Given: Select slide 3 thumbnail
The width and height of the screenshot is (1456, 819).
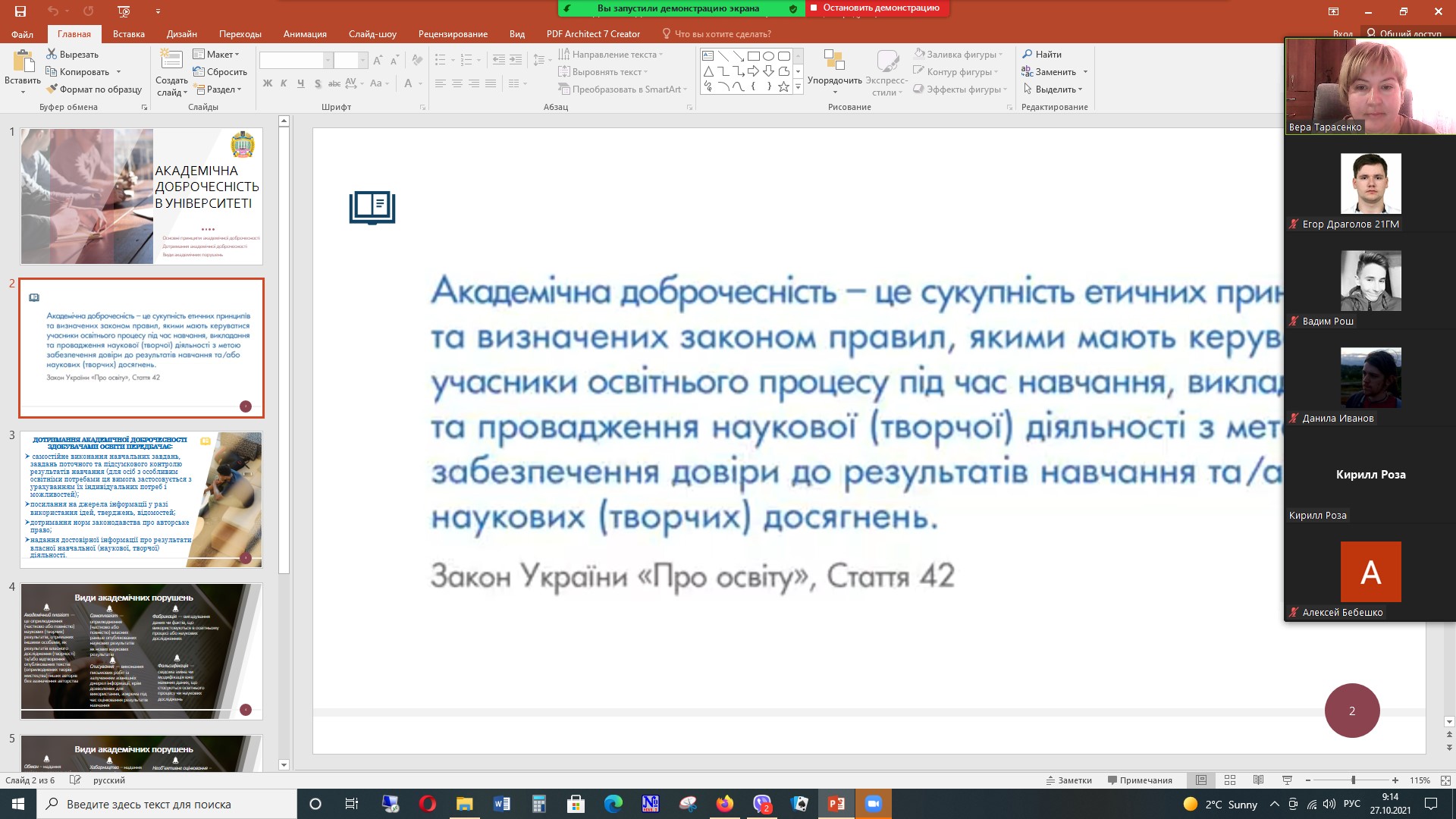Looking at the screenshot, I should pyautogui.click(x=141, y=500).
